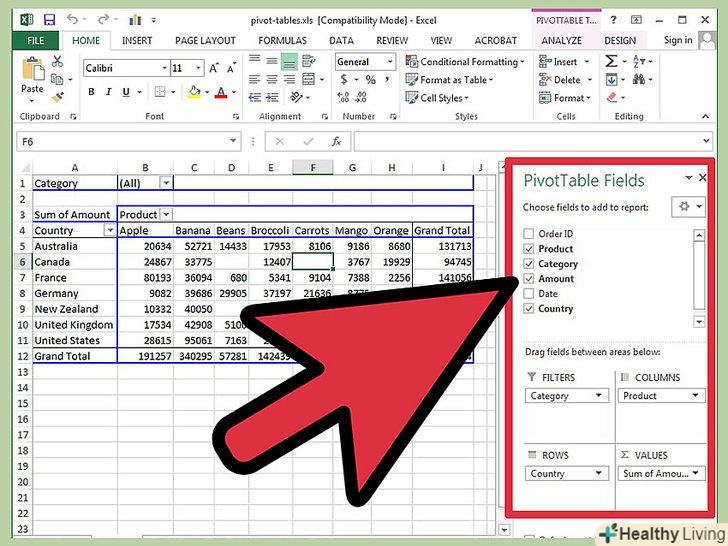Click the Cut scissors icon
The height and width of the screenshot is (546, 728).
[x=58, y=62]
